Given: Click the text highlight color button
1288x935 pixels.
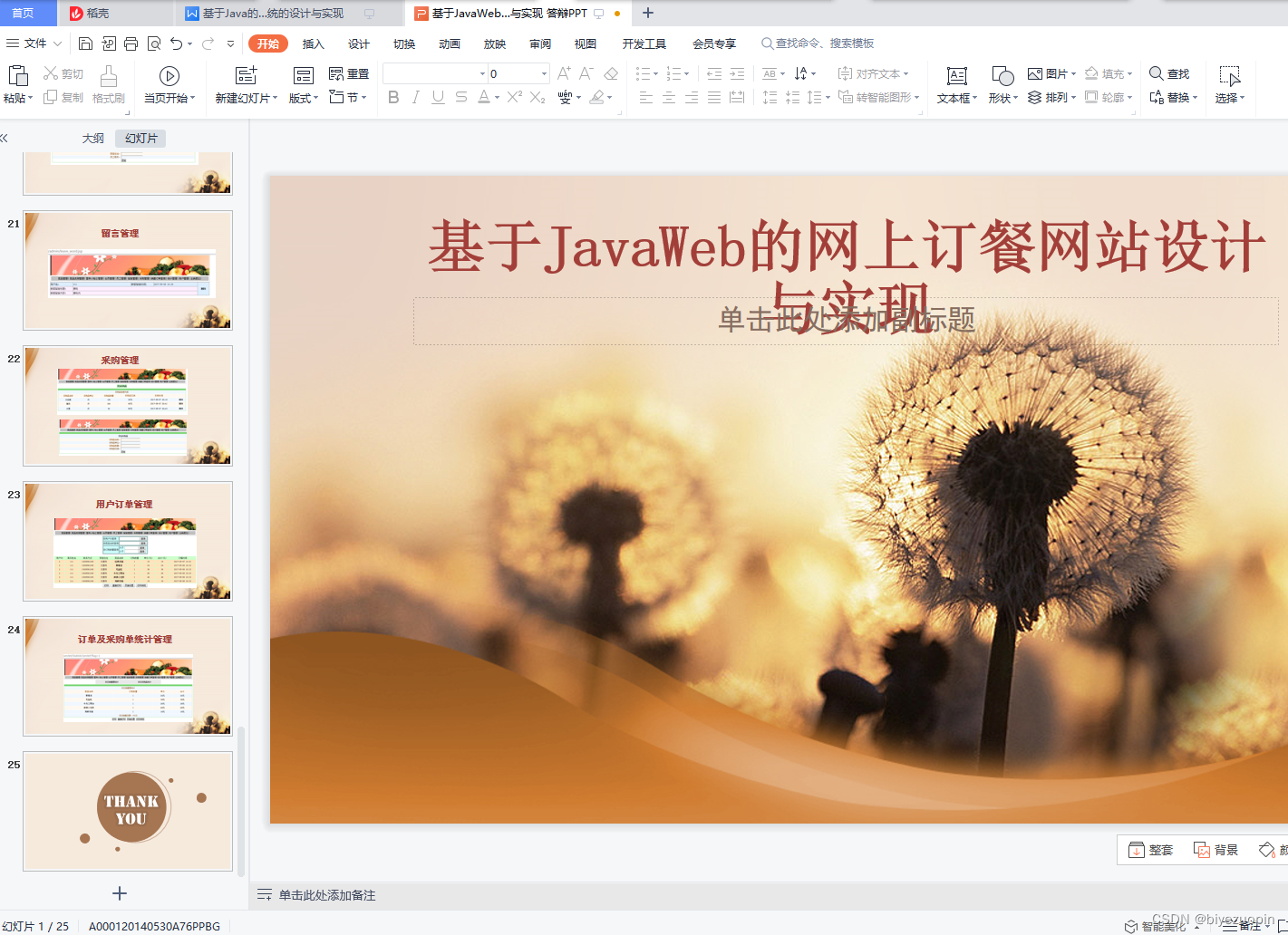Looking at the screenshot, I should pos(596,97).
